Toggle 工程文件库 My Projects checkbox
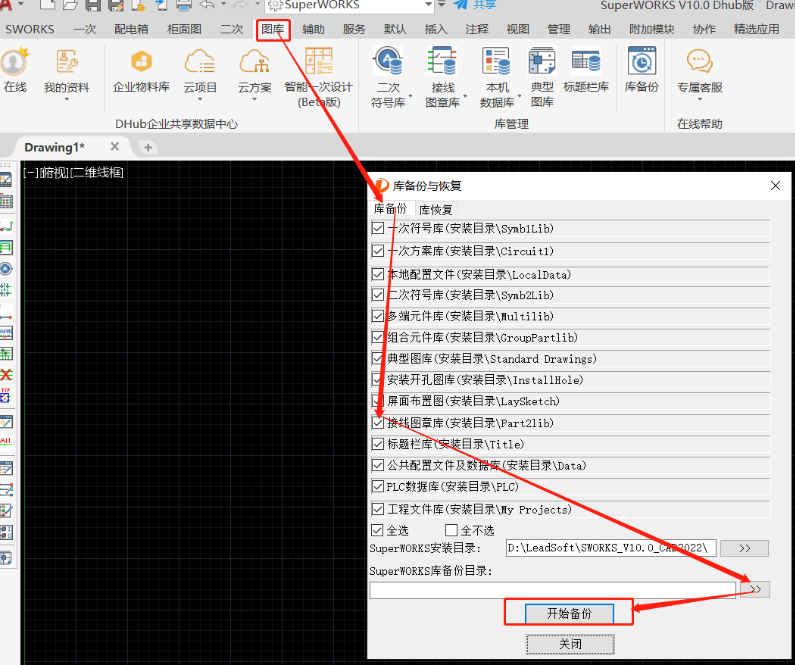 (378, 508)
